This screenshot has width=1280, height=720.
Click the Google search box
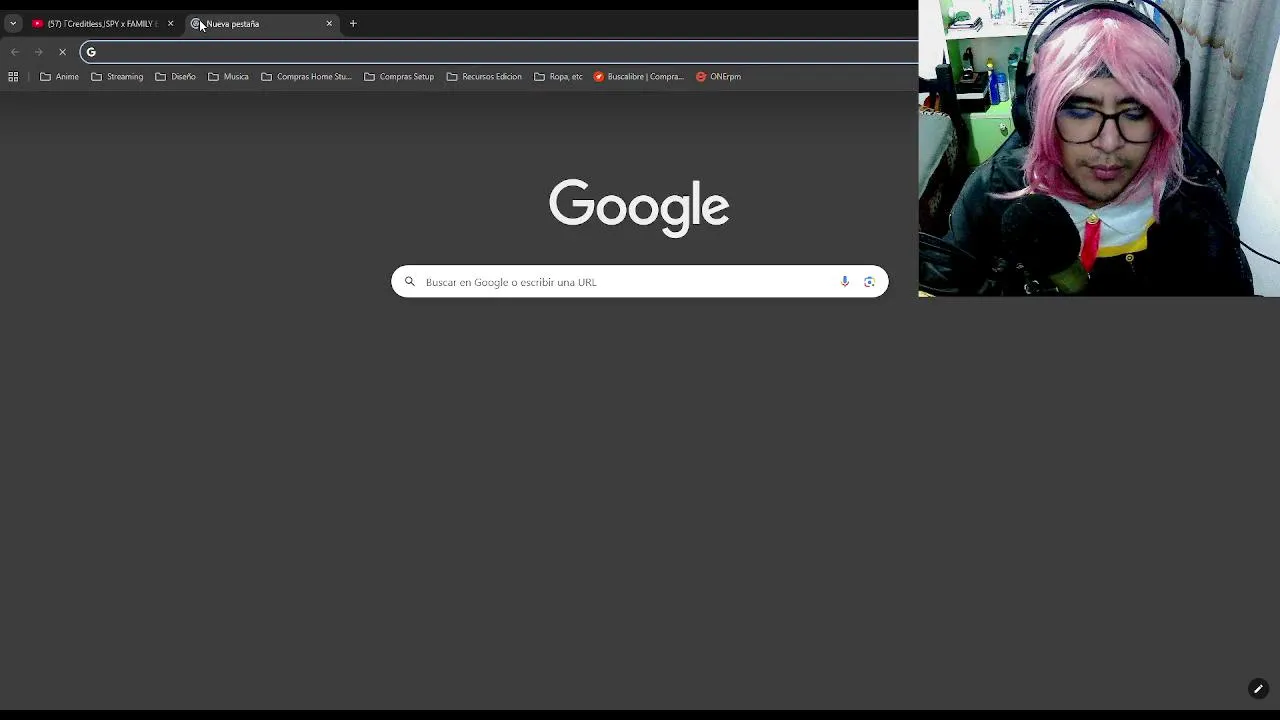tap(639, 282)
